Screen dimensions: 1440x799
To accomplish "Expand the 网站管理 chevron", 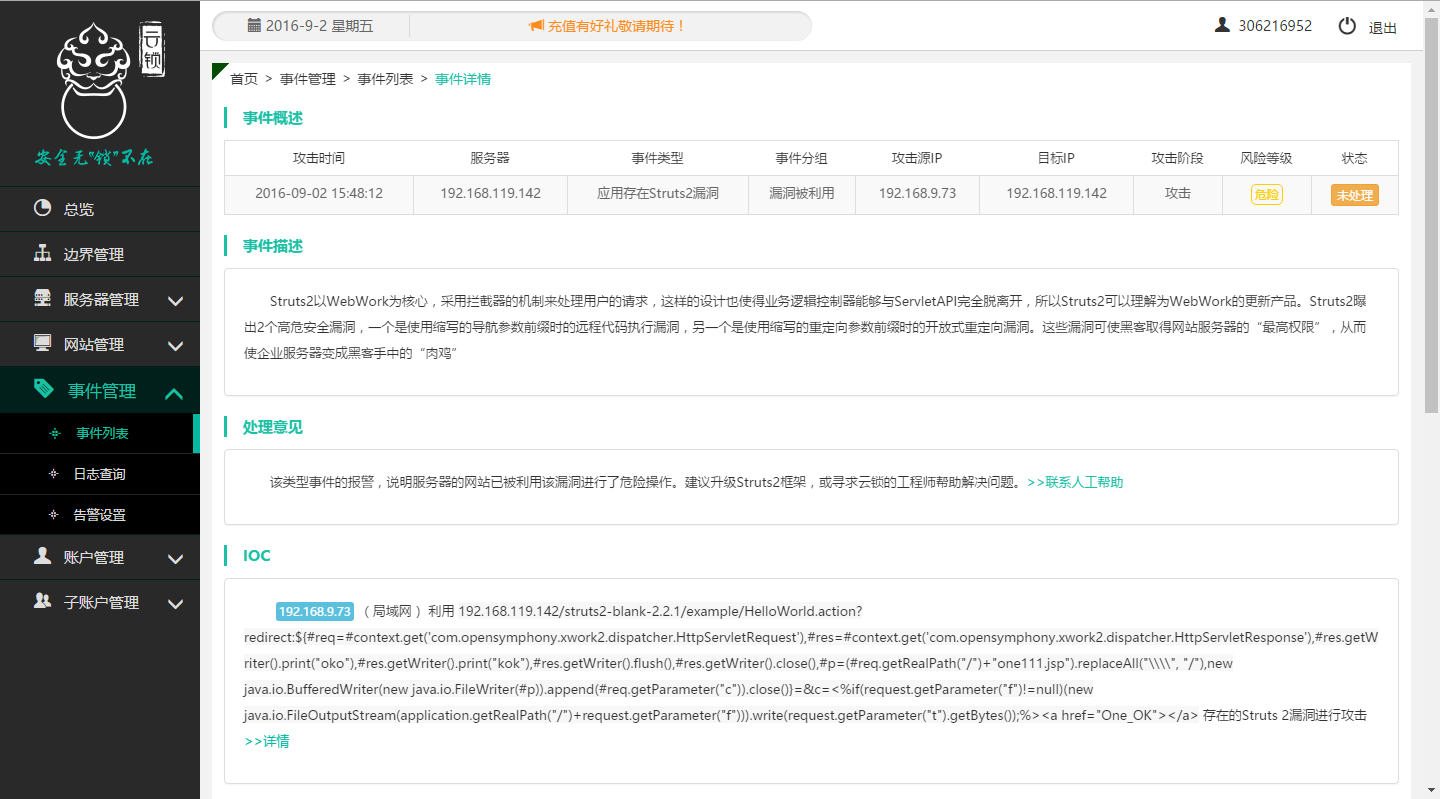I will [x=176, y=345].
